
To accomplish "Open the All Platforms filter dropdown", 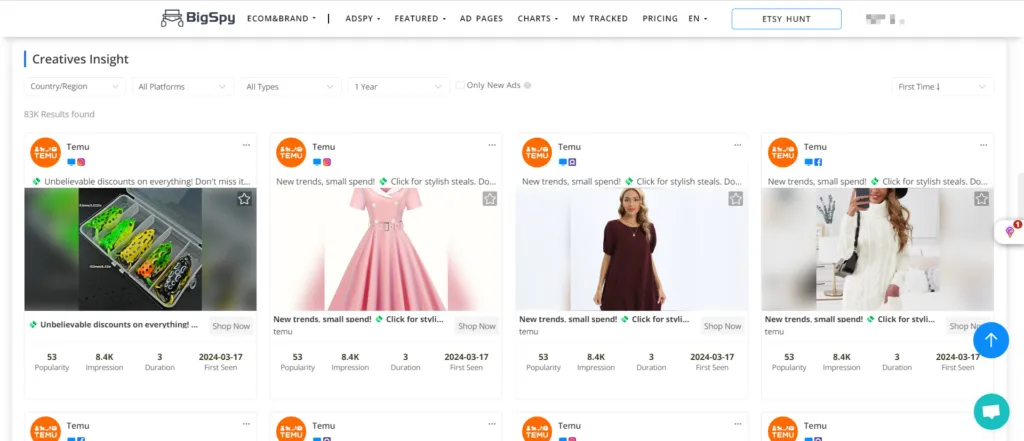I will [x=183, y=87].
